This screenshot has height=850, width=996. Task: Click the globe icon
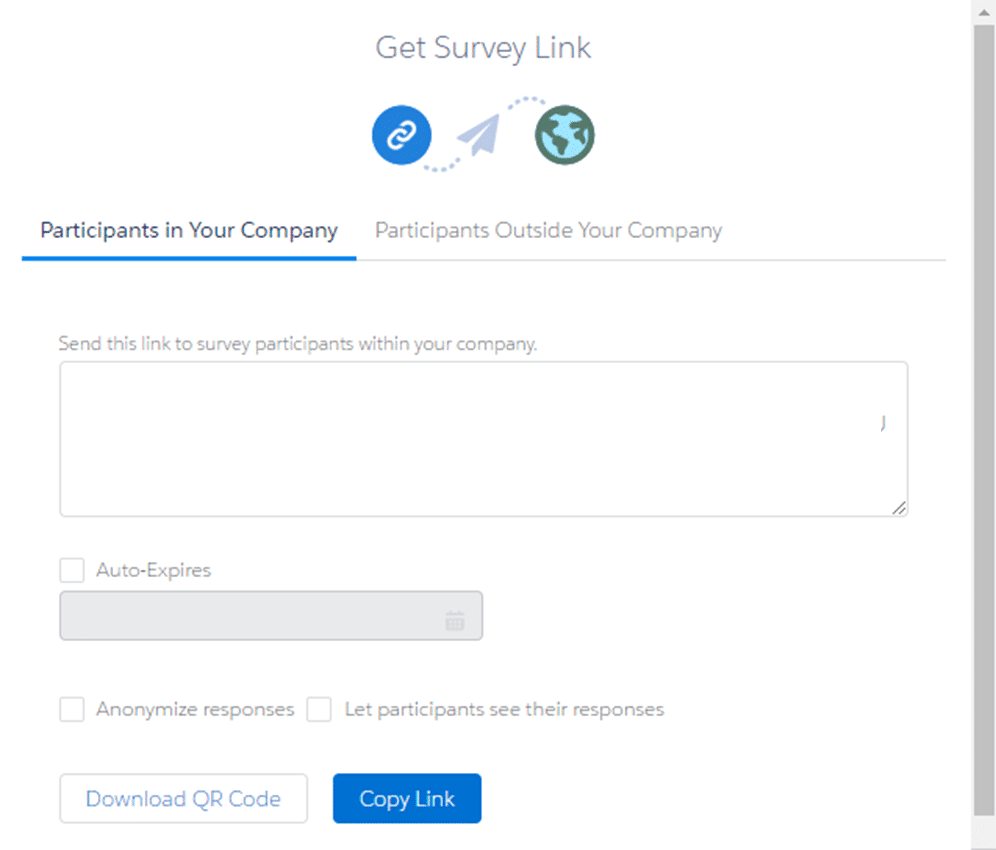point(565,135)
